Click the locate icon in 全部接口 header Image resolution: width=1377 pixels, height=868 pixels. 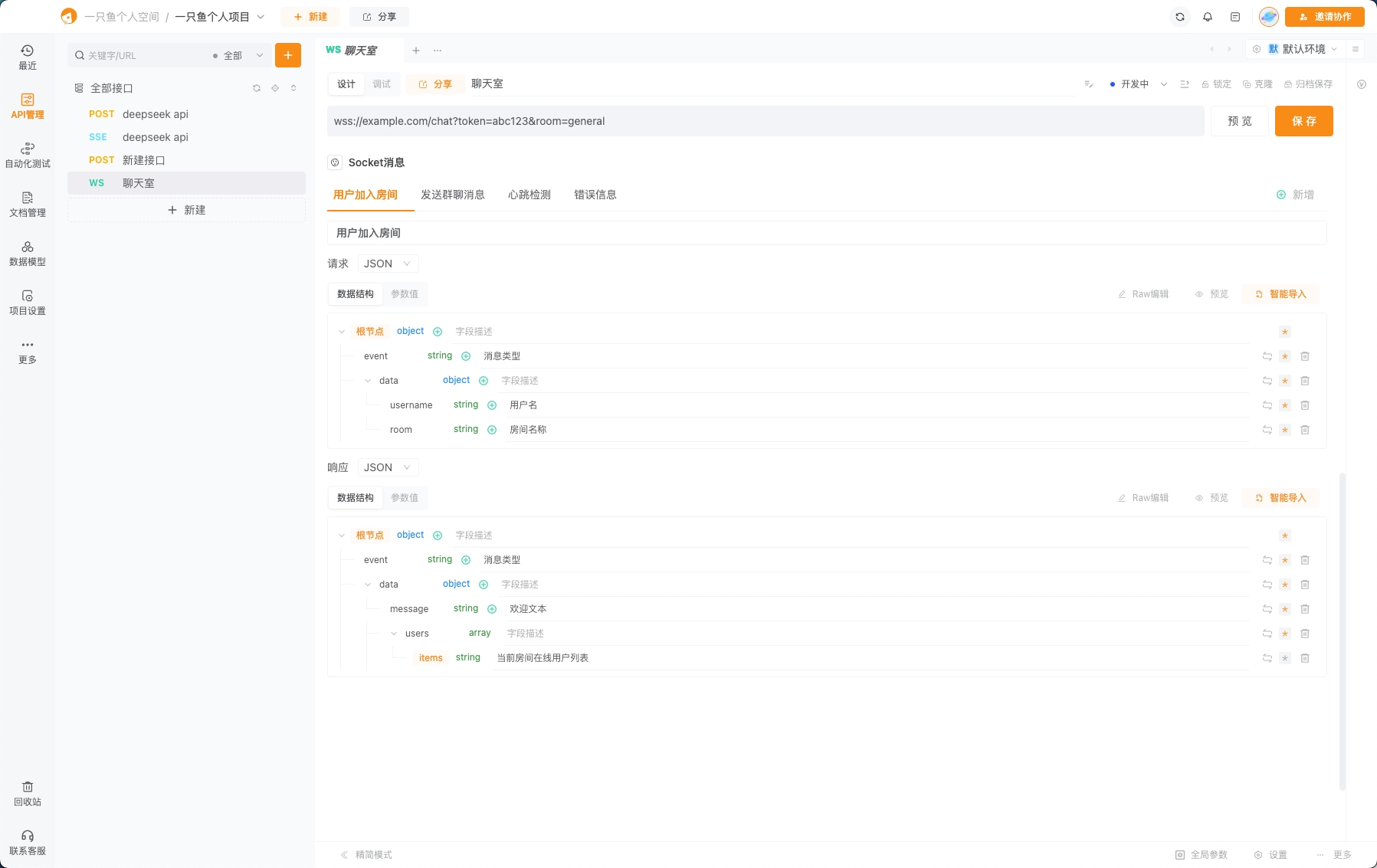(275, 88)
